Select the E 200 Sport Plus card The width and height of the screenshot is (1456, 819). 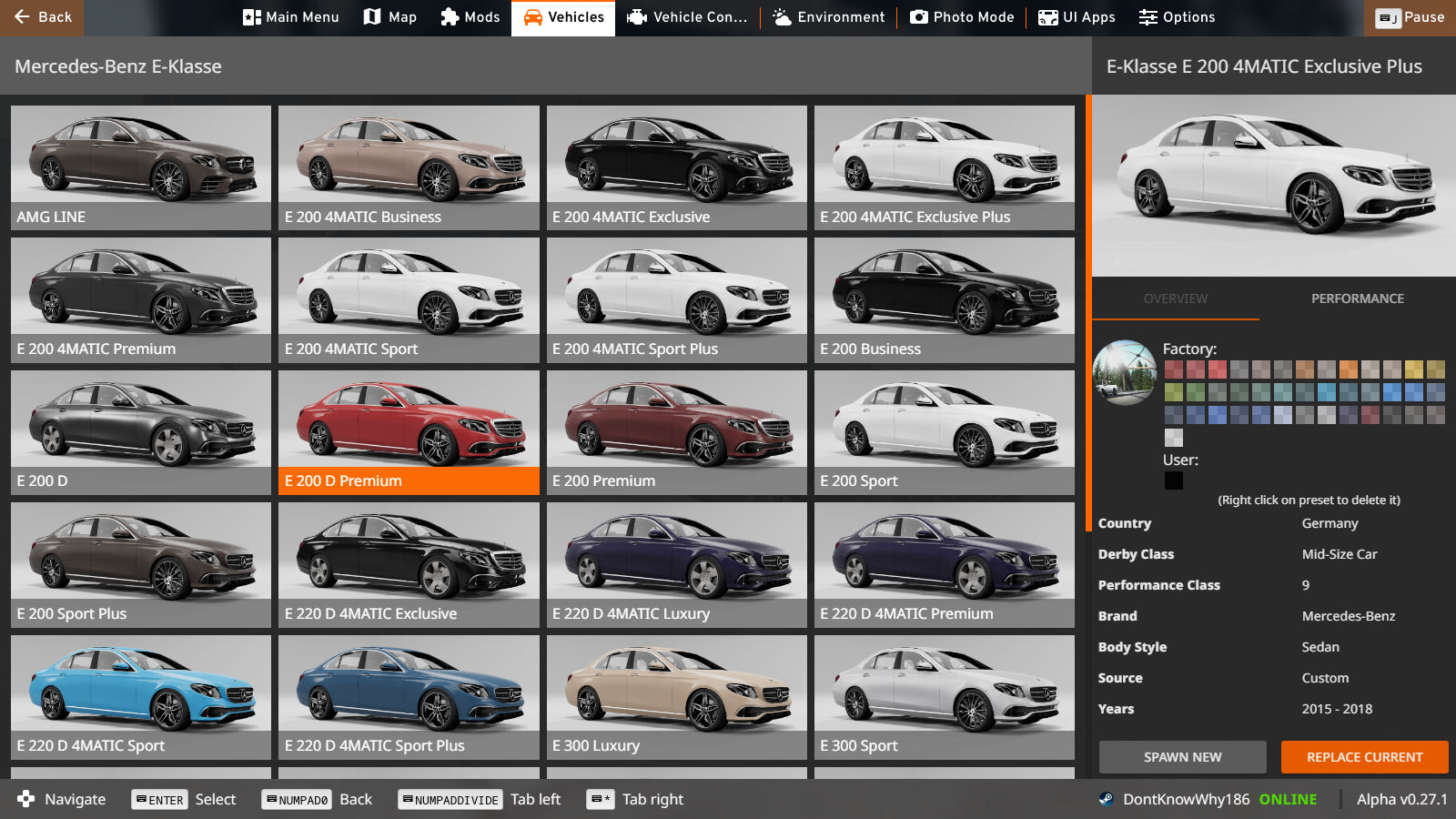[x=141, y=565]
